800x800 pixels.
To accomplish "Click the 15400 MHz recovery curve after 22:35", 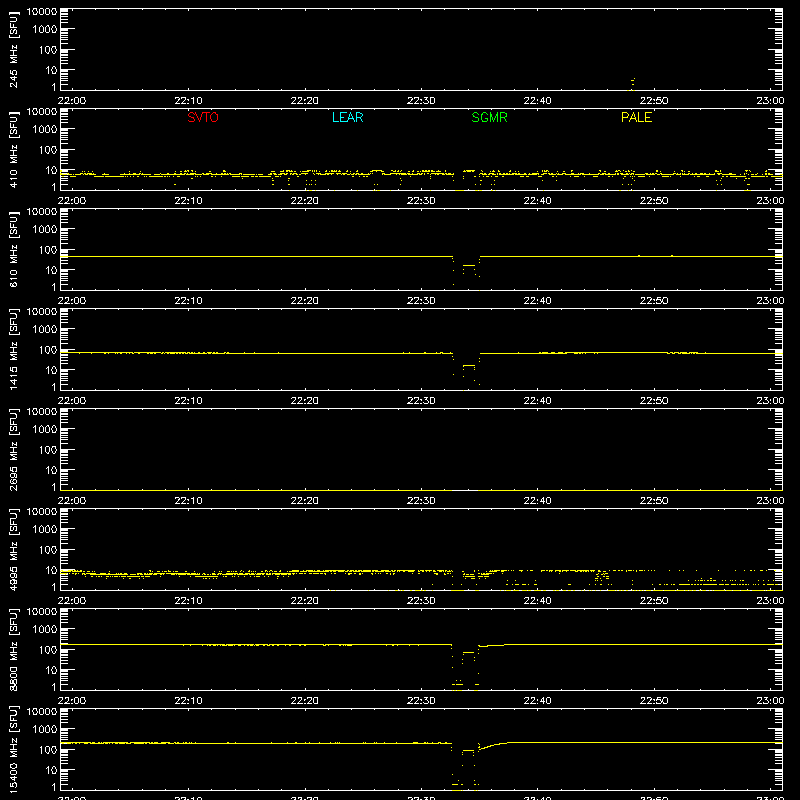I will coord(492,746).
